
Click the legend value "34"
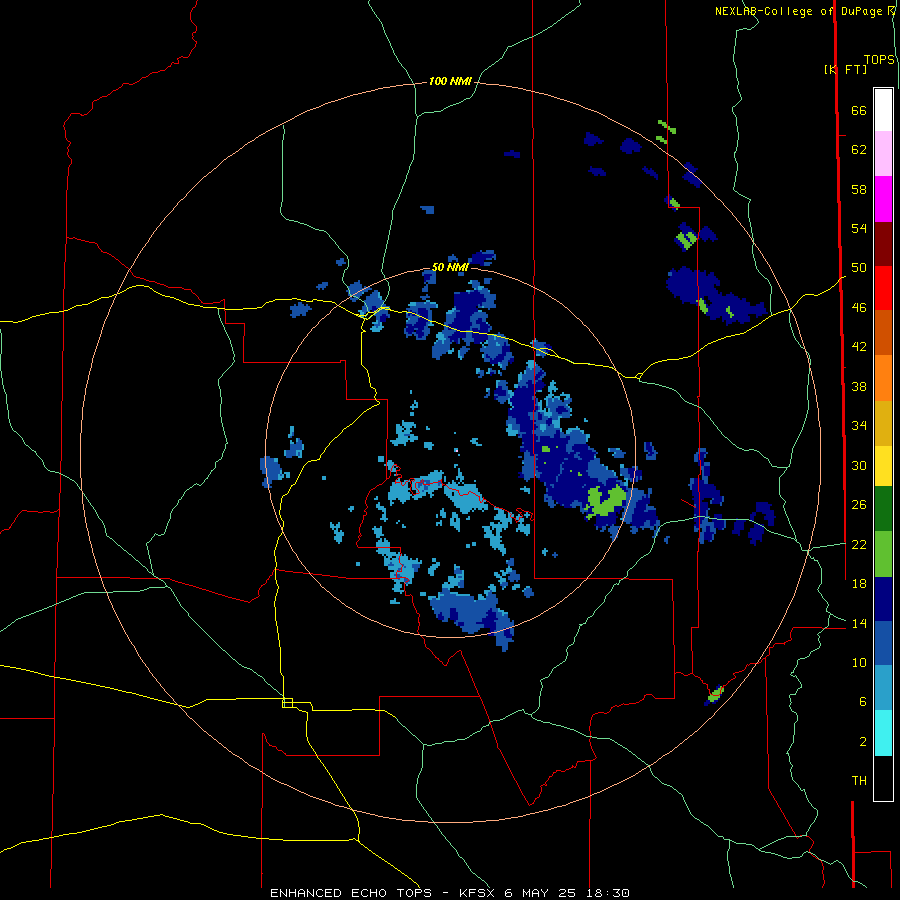coord(859,426)
